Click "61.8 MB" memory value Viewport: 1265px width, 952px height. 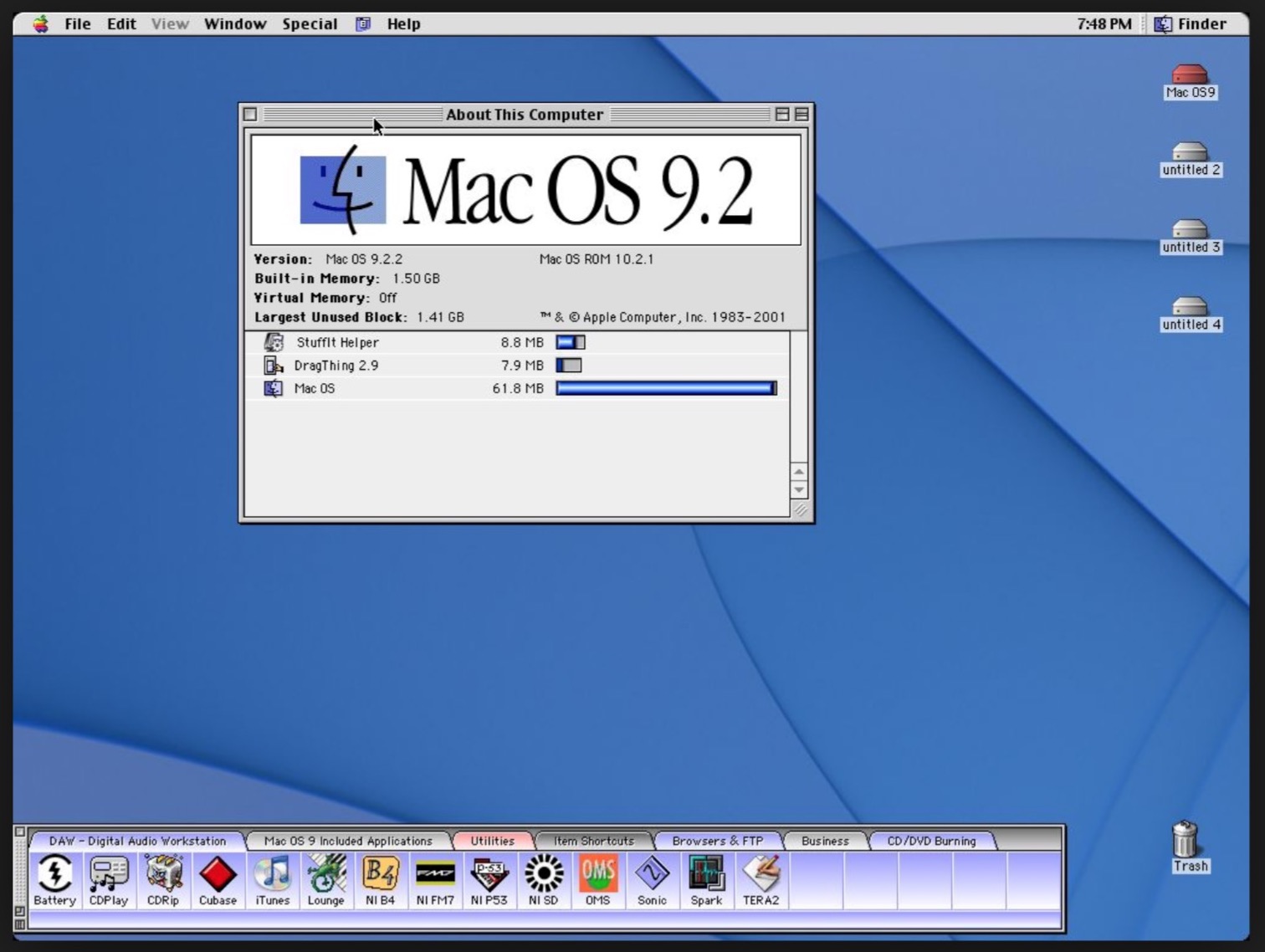(x=518, y=388)
